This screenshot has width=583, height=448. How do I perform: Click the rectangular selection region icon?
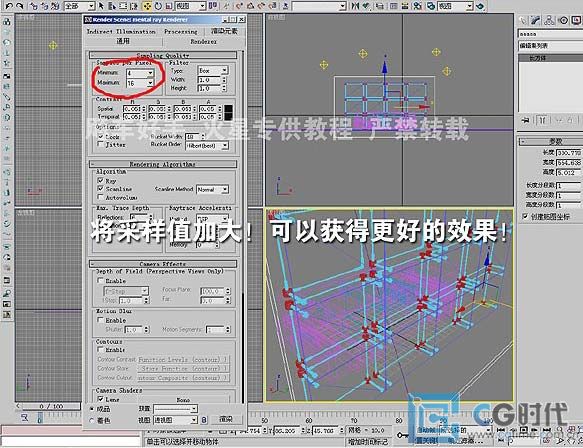pyautogui.click(x=123, y=6)
